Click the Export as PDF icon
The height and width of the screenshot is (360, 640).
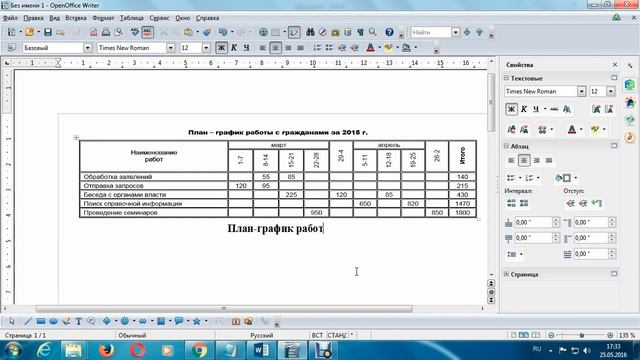[93, 32]
